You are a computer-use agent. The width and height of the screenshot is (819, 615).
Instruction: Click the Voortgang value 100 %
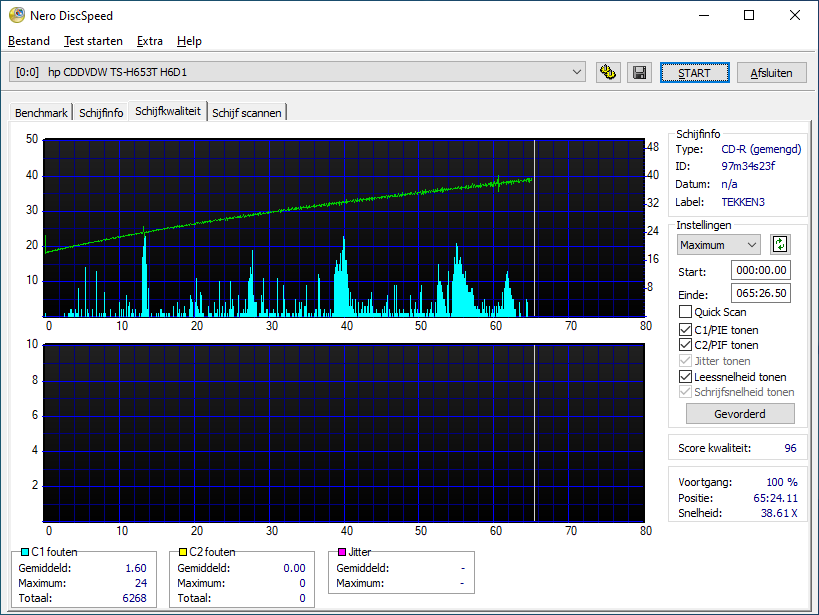[782, 482]
